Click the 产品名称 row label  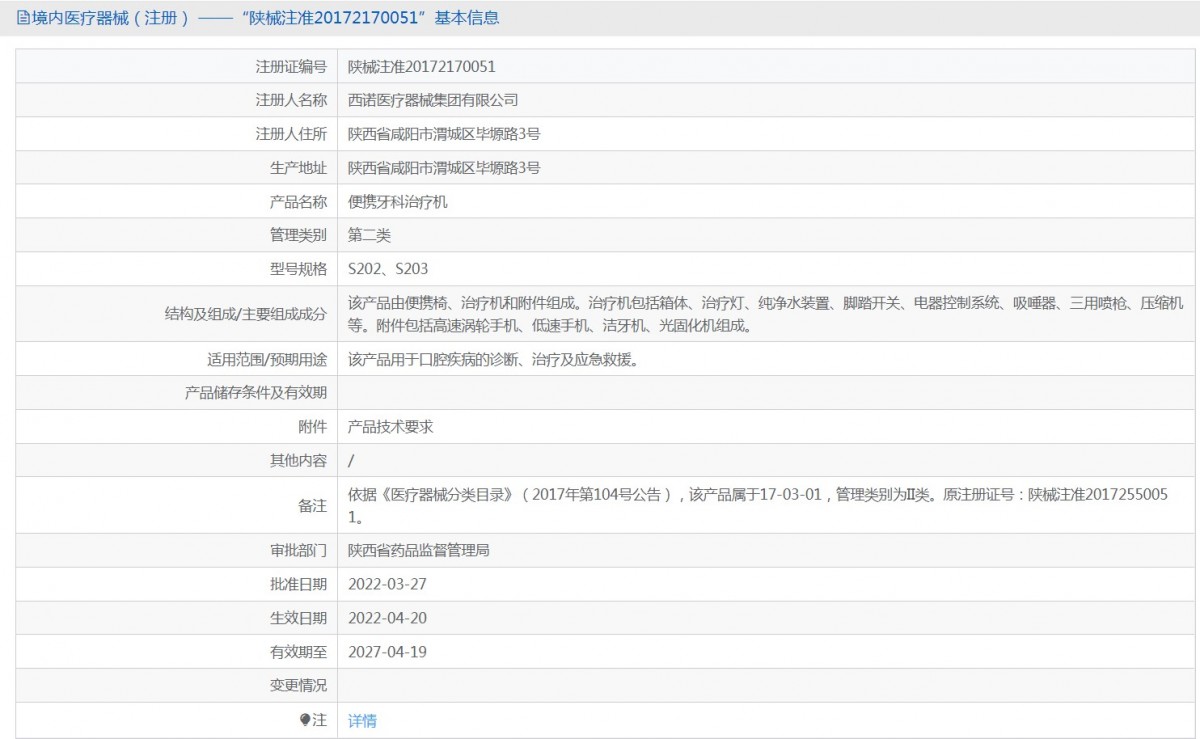298,202
